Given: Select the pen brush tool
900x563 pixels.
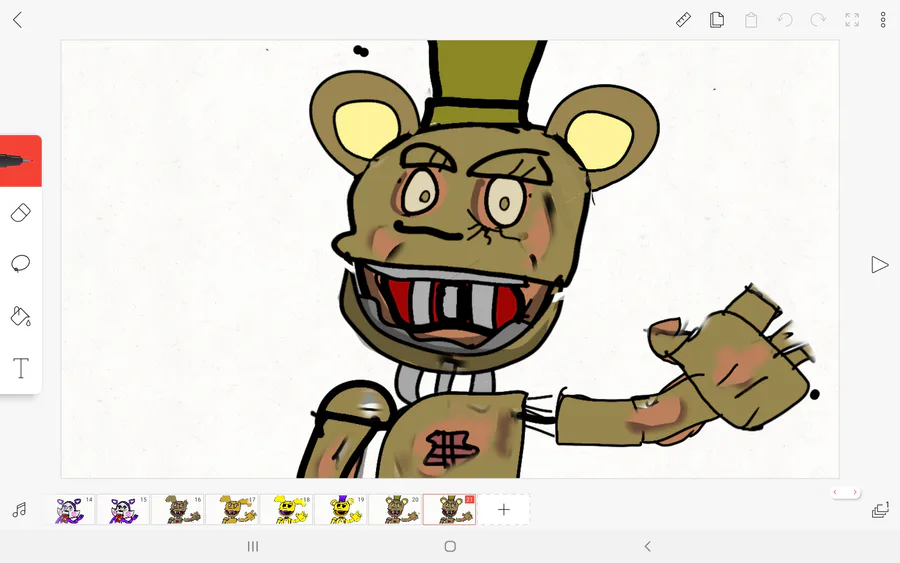Looking at the screenshot, I should 21,161.
